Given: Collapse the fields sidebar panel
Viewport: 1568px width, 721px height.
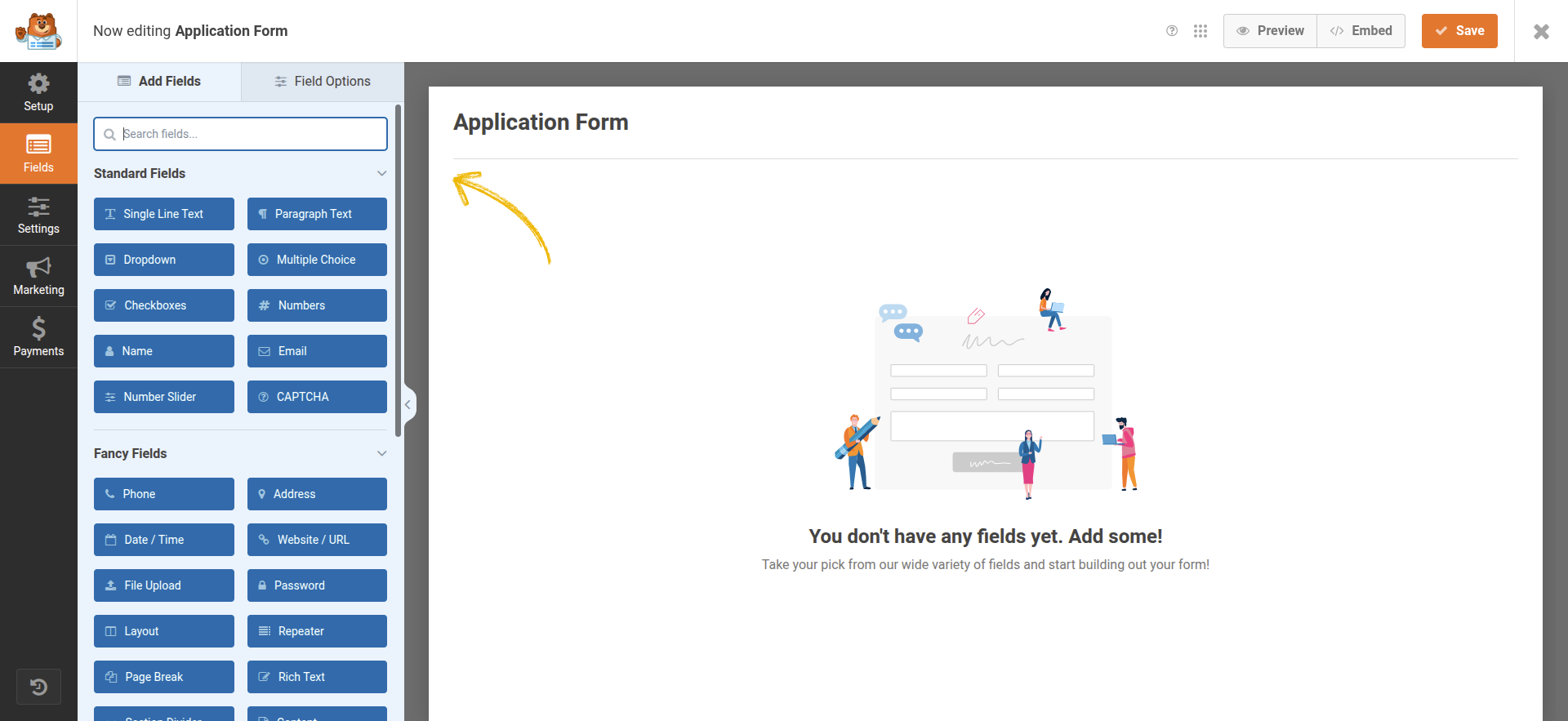Looking at the screenshot, I should [x=408, y=404].
